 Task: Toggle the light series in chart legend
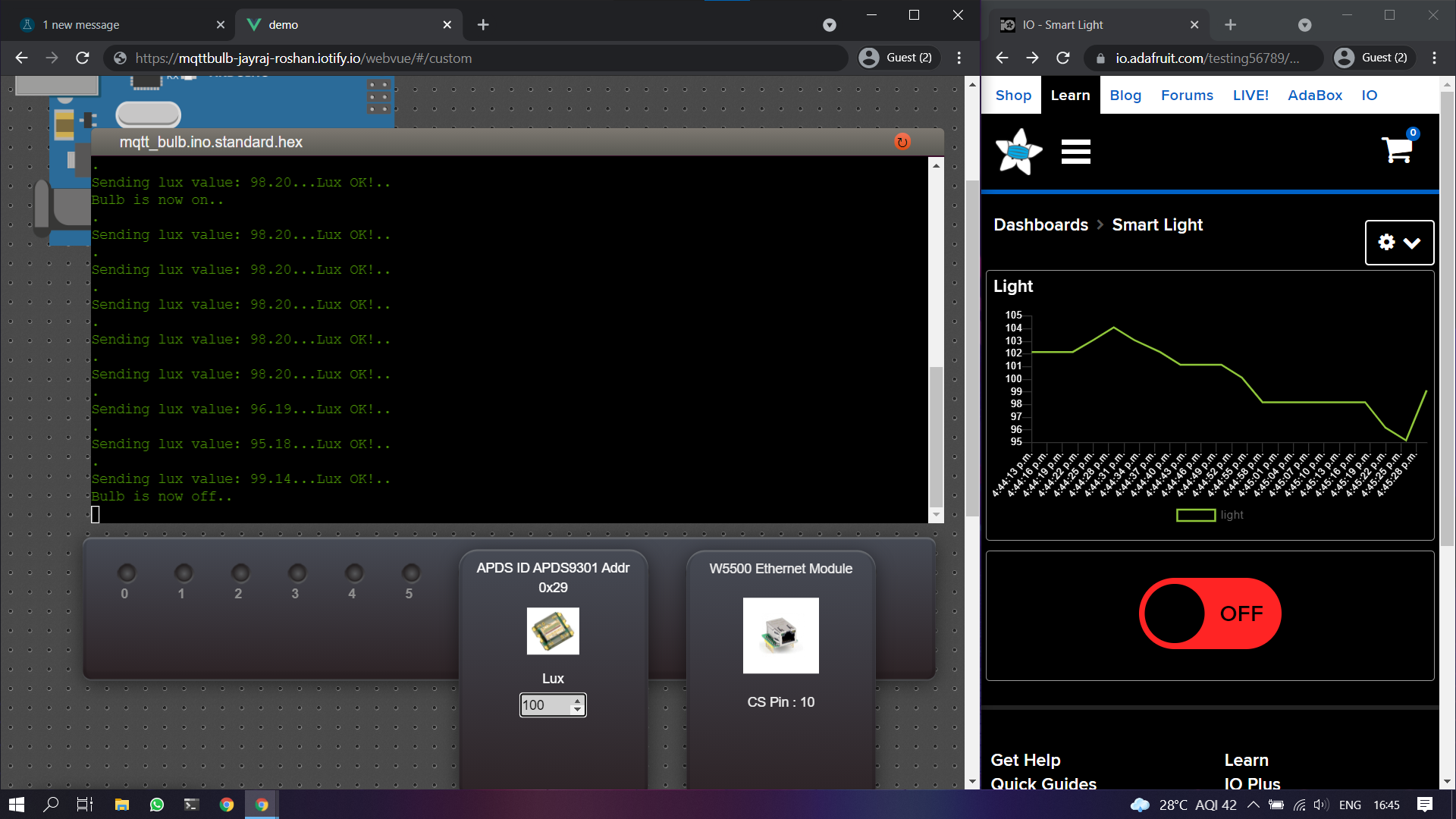1210,515
